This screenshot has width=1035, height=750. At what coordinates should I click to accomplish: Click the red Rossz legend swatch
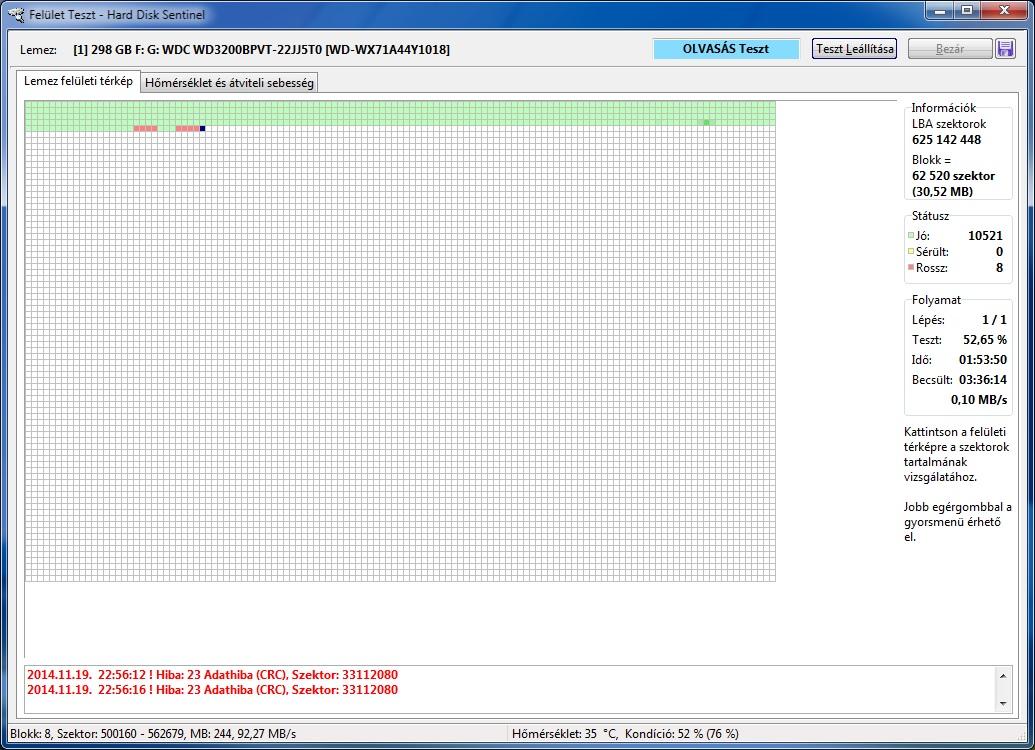(x=911, y=267)
